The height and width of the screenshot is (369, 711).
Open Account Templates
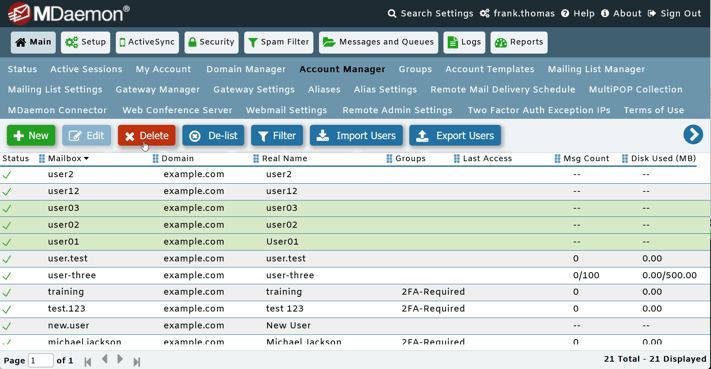[x=490, y=69]
